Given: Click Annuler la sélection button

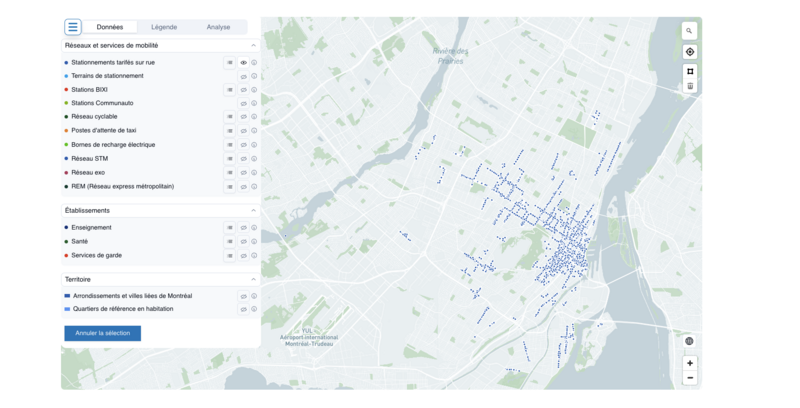Looking at the screenshot, I should [102, 333].
